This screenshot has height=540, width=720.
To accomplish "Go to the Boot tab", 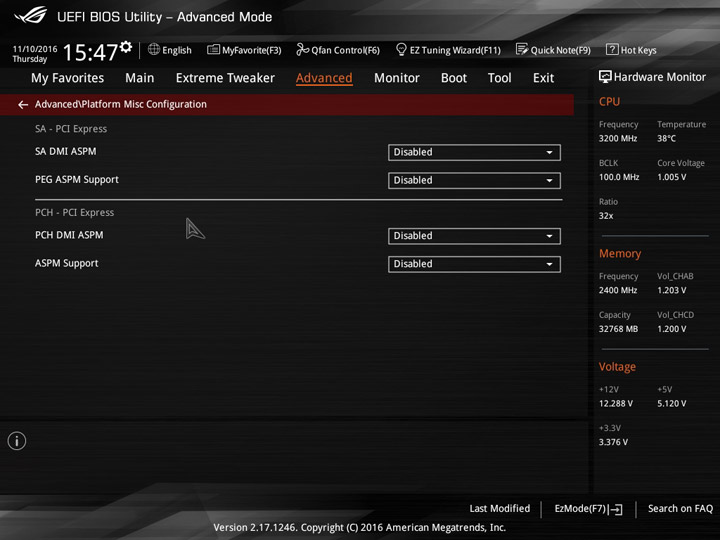I will pyautogui.click(x=454, y=78).
